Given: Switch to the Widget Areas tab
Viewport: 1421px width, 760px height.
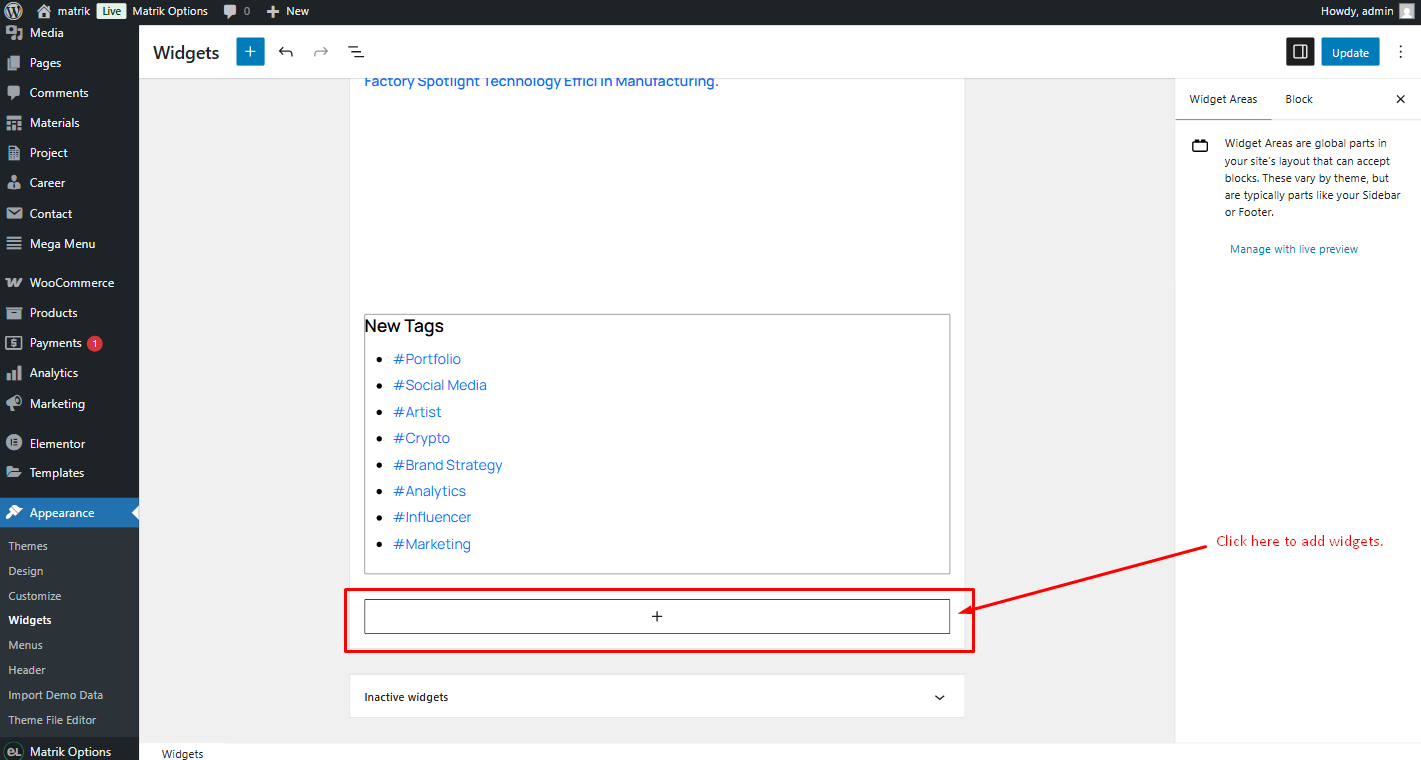Looking at the screenshot, I should pos(1223,99).
